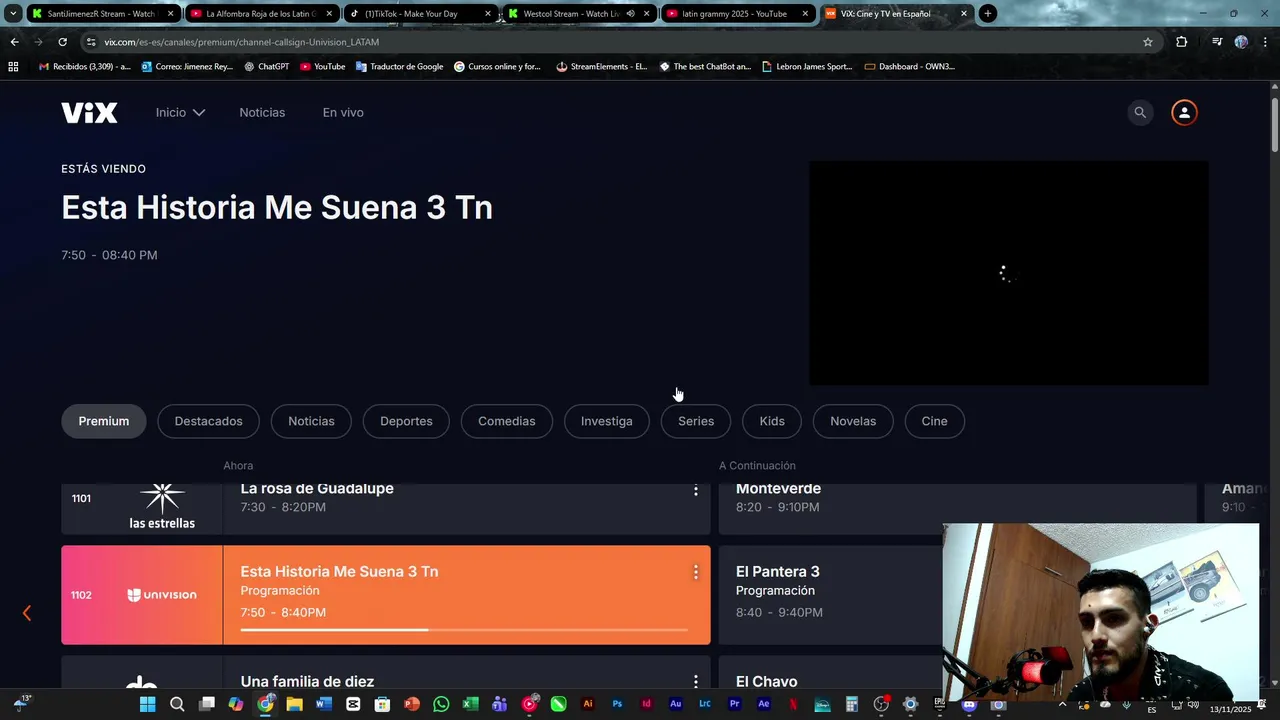Open the Traductor de Google bookmark
Image resolution: width=1280 pixels, height=720 pixels.
pyautogui.click(x=399, y=67)
